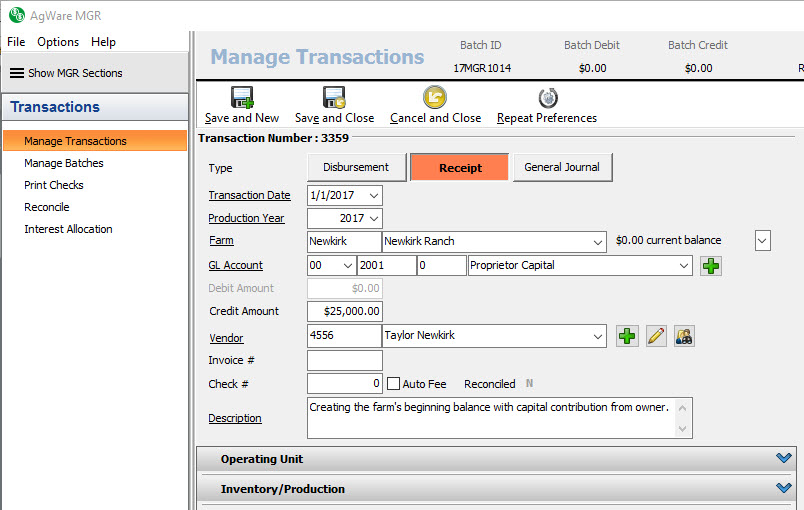Expand the Inventory/Production section
804x510 pixels.
click(x=783, y=489)
